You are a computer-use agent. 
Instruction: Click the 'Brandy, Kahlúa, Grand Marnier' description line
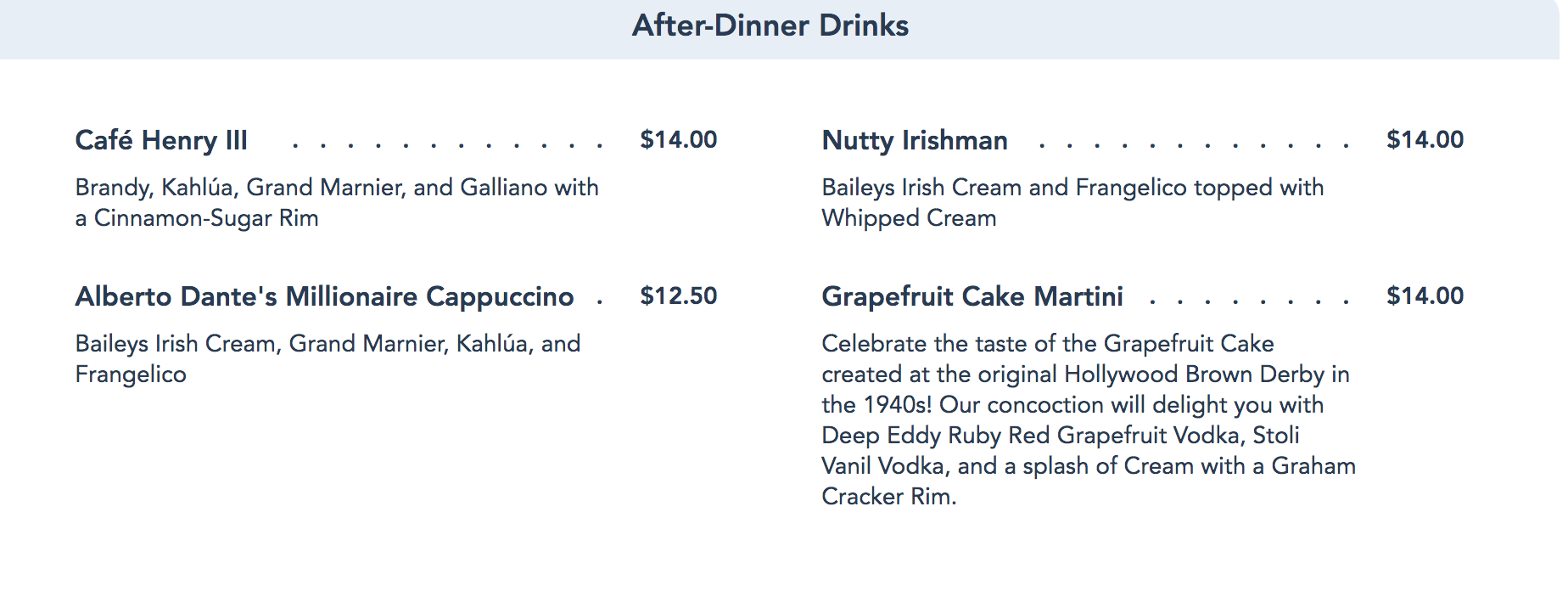[x=337, y=188]
